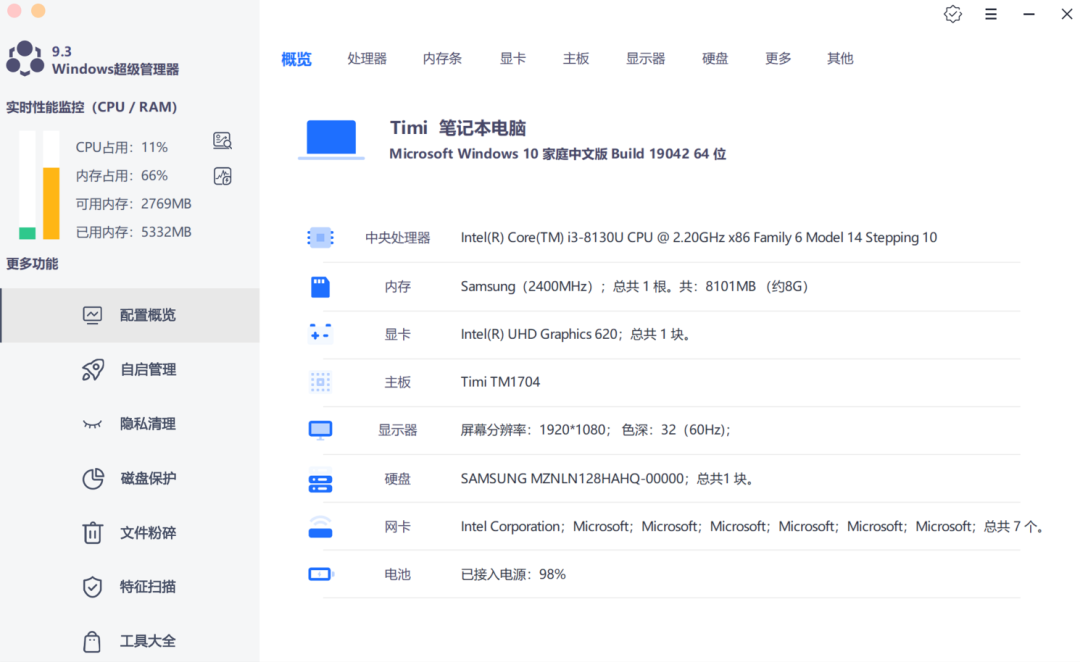Click the 更多功能 heading
The height and width of the screenshot is (662, 1080).
click(32, 264)
